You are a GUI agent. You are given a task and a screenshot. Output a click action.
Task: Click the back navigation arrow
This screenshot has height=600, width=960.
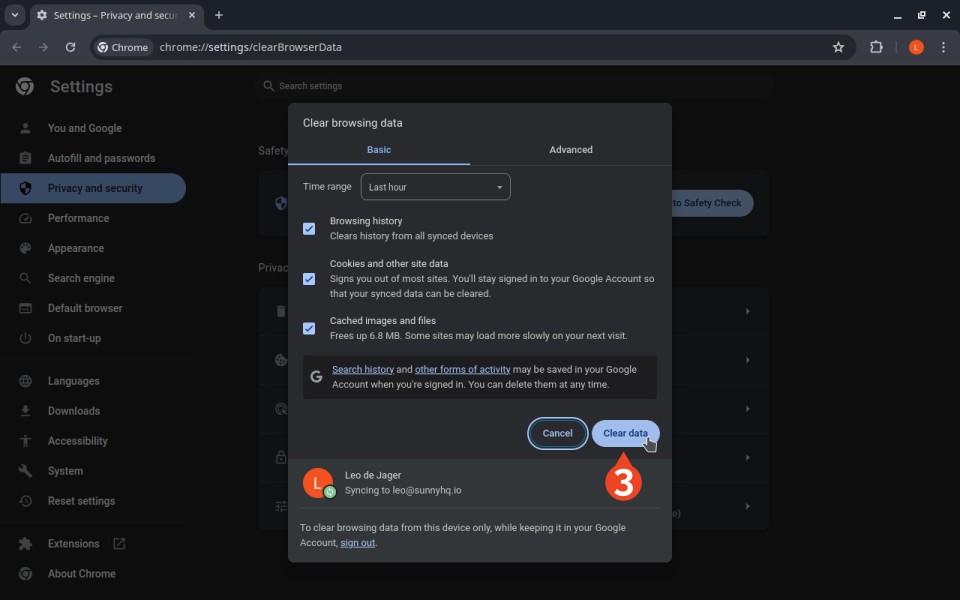[17, 47]
